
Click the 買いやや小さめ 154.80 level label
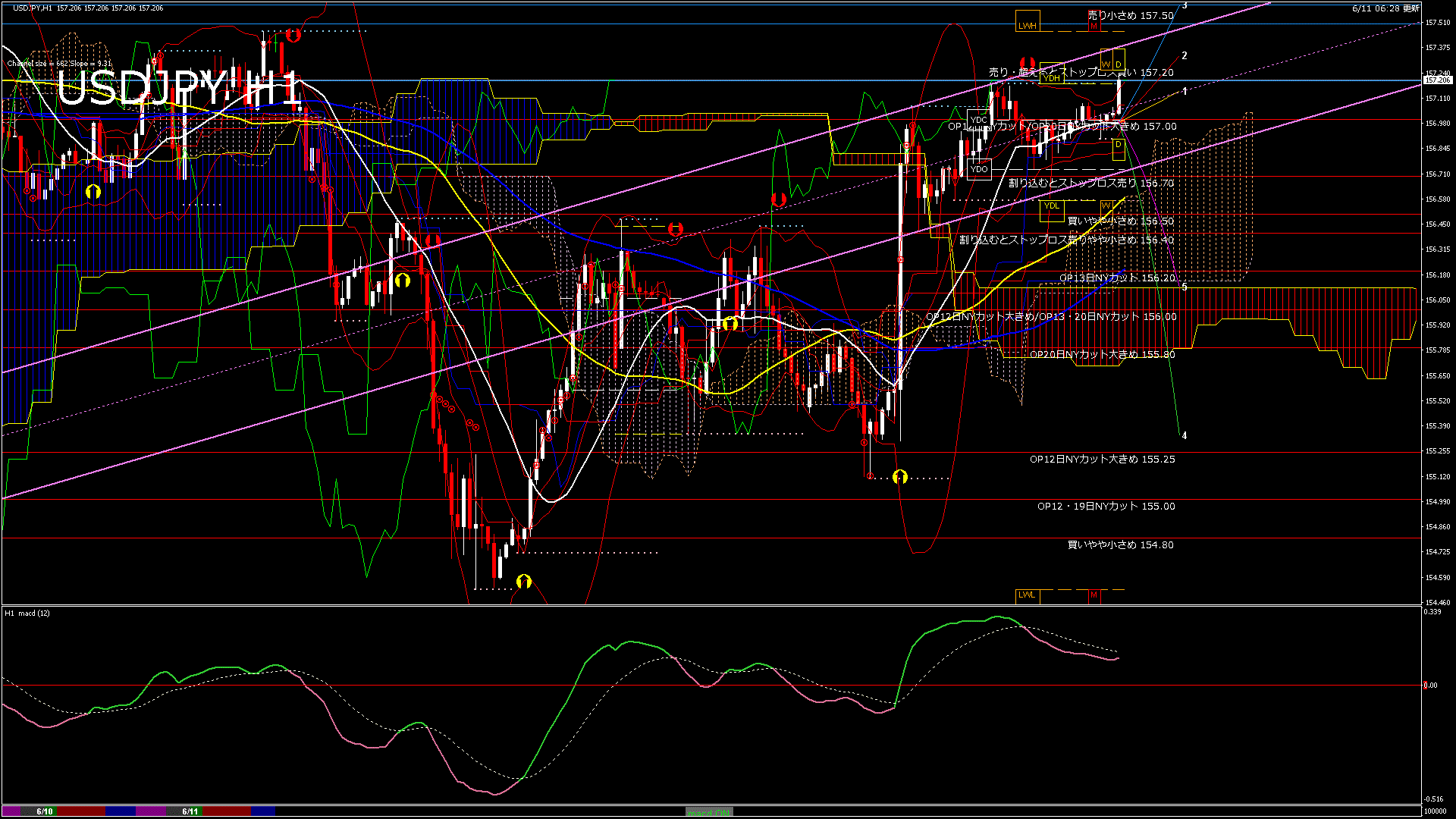click(x=1120, y=545)
